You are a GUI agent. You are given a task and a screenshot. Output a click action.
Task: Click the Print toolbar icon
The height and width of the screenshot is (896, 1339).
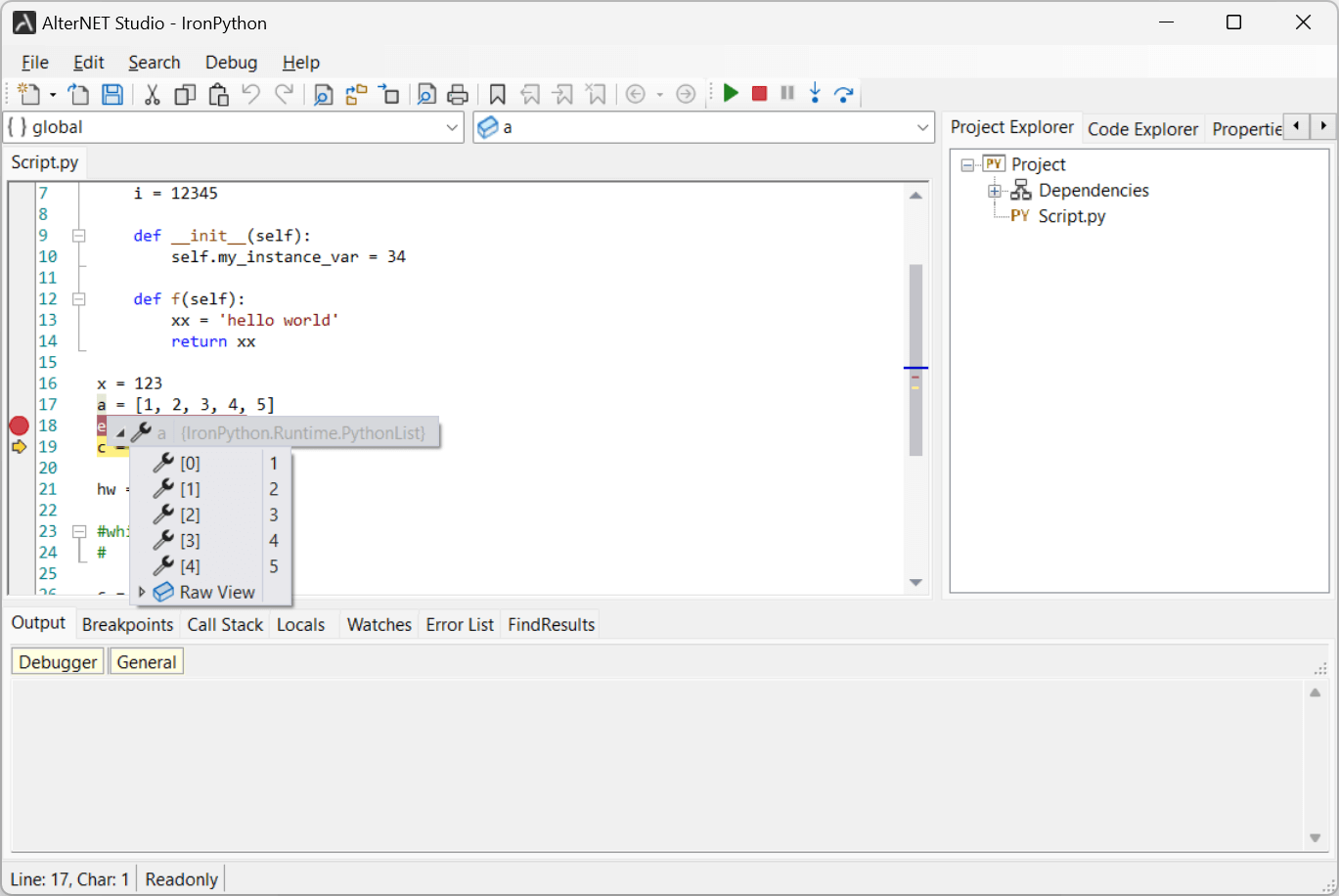click(458, 94)
